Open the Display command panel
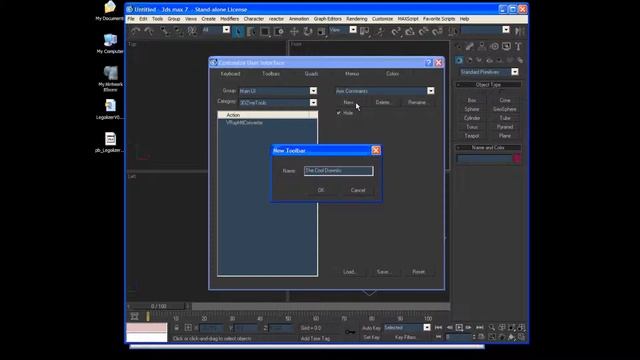The image size is (640, 360). (507, 47)
